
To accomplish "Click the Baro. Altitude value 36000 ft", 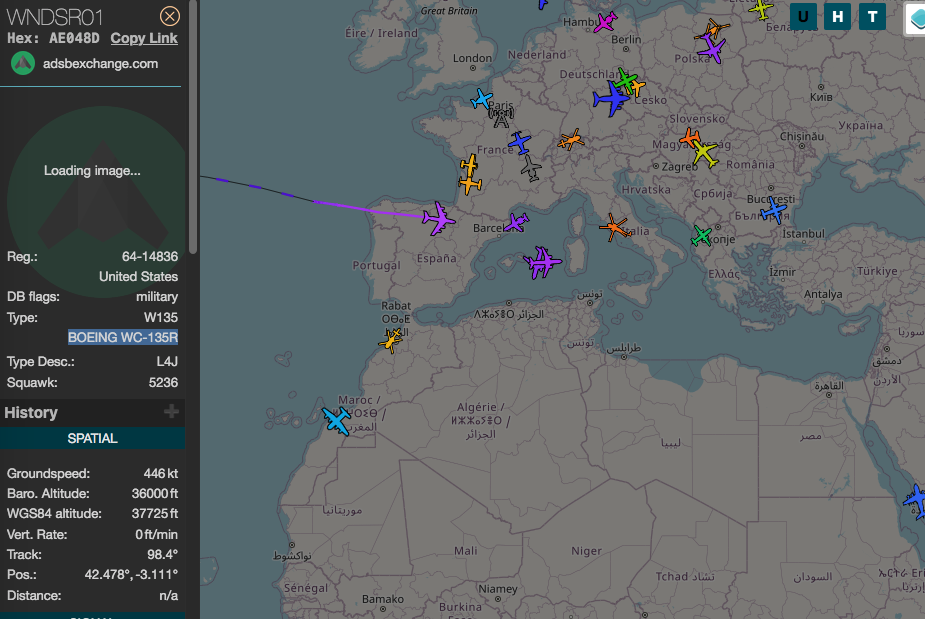I will 155,493.
